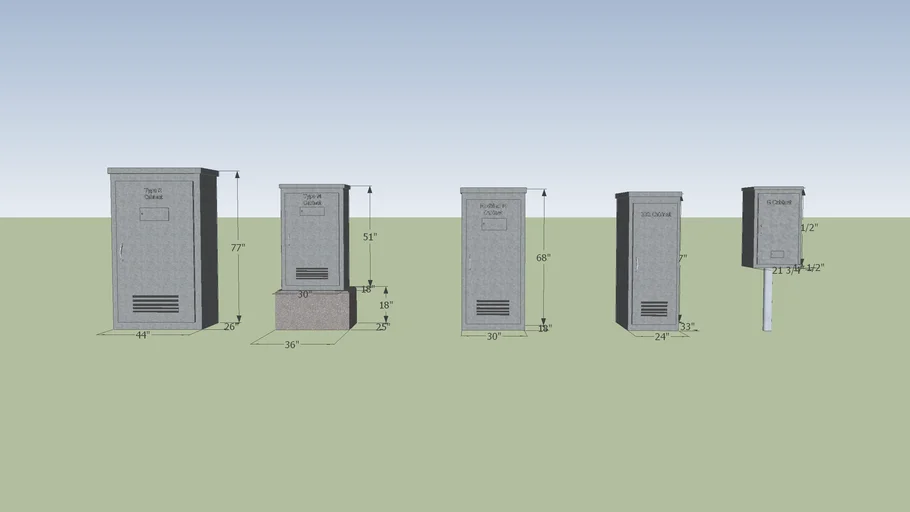Click the louvered vent on the Type M cabinet
This screenshot has height=512, width=910.
point(312,273)
